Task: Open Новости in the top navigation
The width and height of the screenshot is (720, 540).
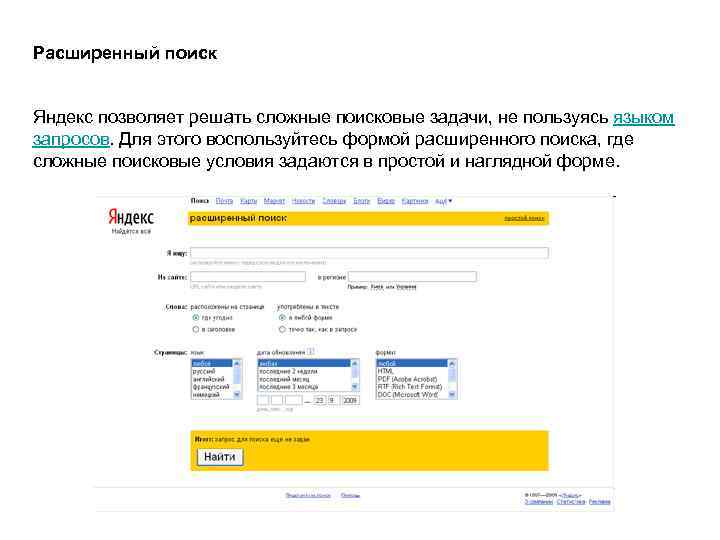Action: [304, 201]
